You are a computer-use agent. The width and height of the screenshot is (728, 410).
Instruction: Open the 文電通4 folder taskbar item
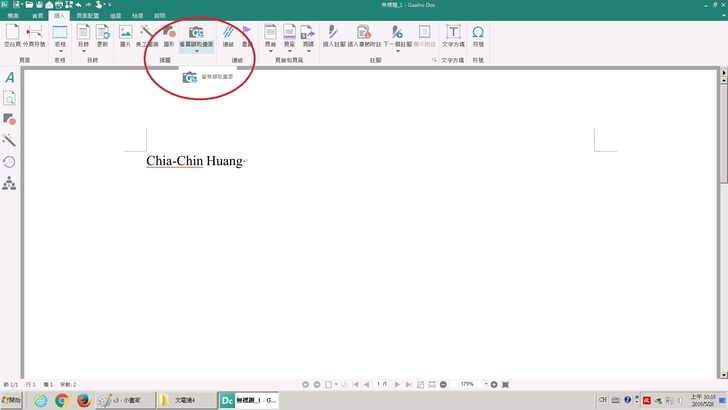click(186, 400)
